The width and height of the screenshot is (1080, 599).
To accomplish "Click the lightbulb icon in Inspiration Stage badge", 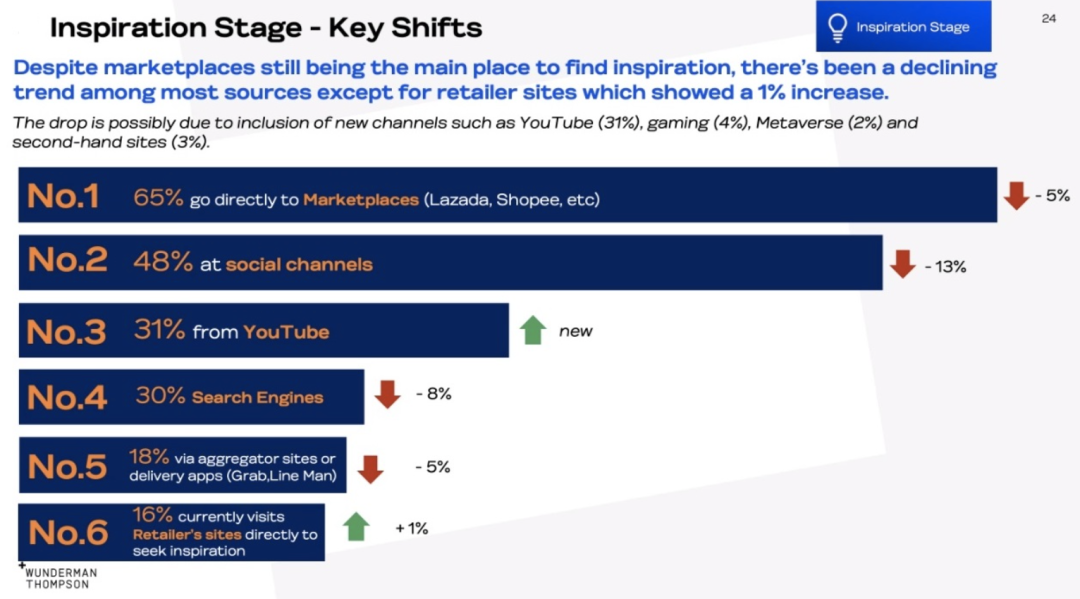I will [x=838, y=28].
